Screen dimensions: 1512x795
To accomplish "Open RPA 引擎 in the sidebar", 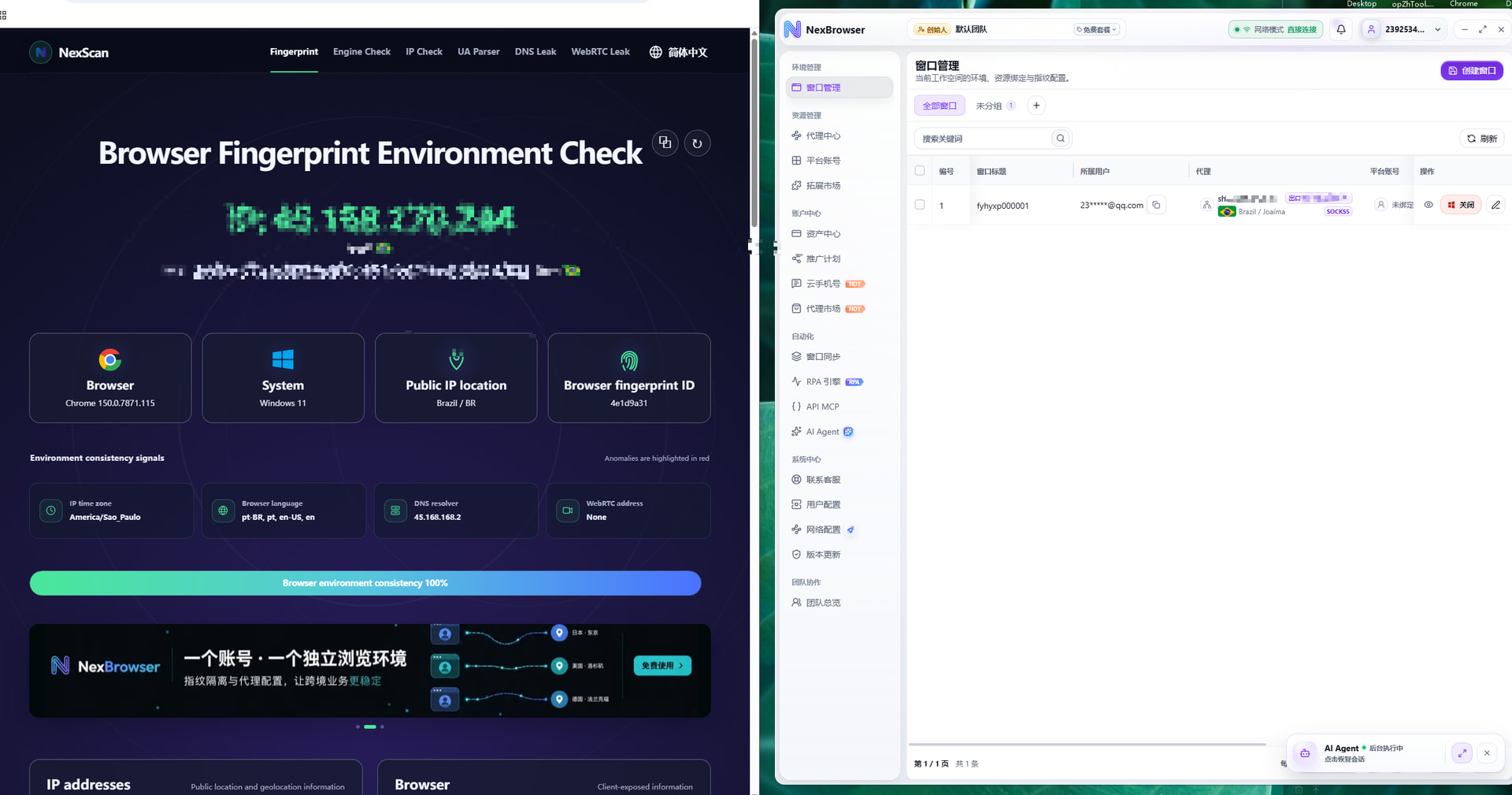I will [839, 382].
